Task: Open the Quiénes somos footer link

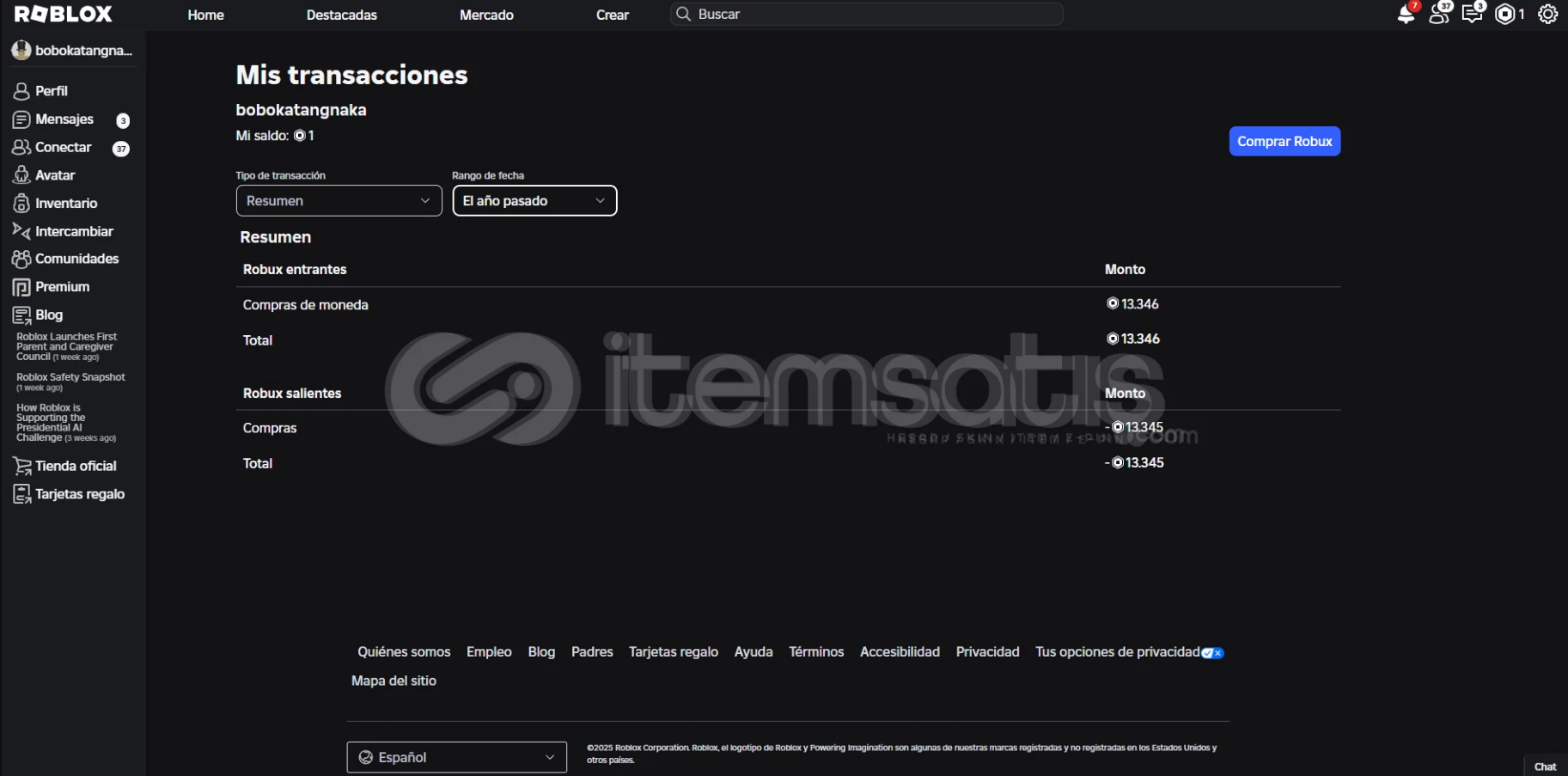Action: point(404,652)
